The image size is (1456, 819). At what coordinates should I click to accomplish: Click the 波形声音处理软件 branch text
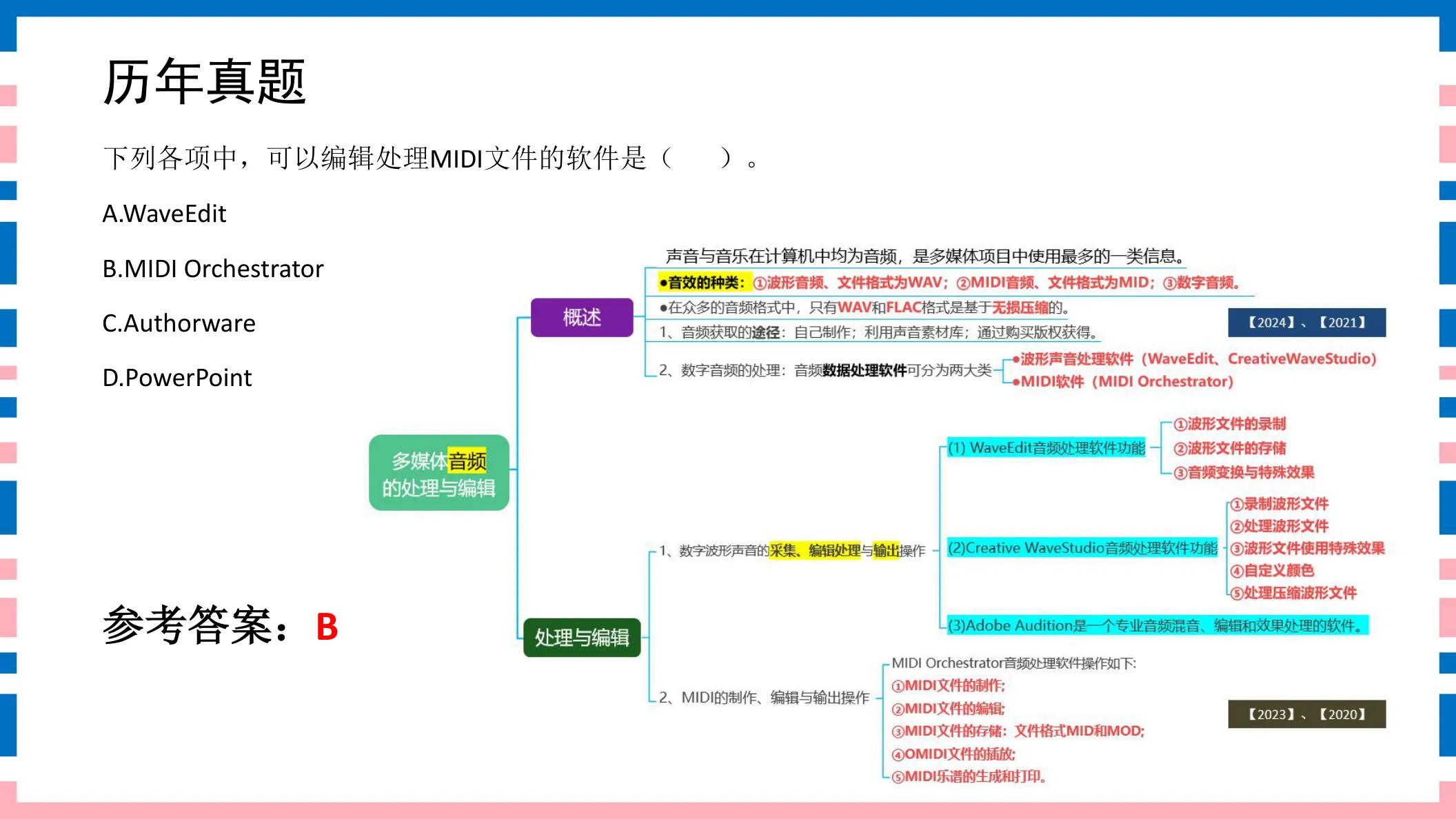click(x=1194, y=358)
